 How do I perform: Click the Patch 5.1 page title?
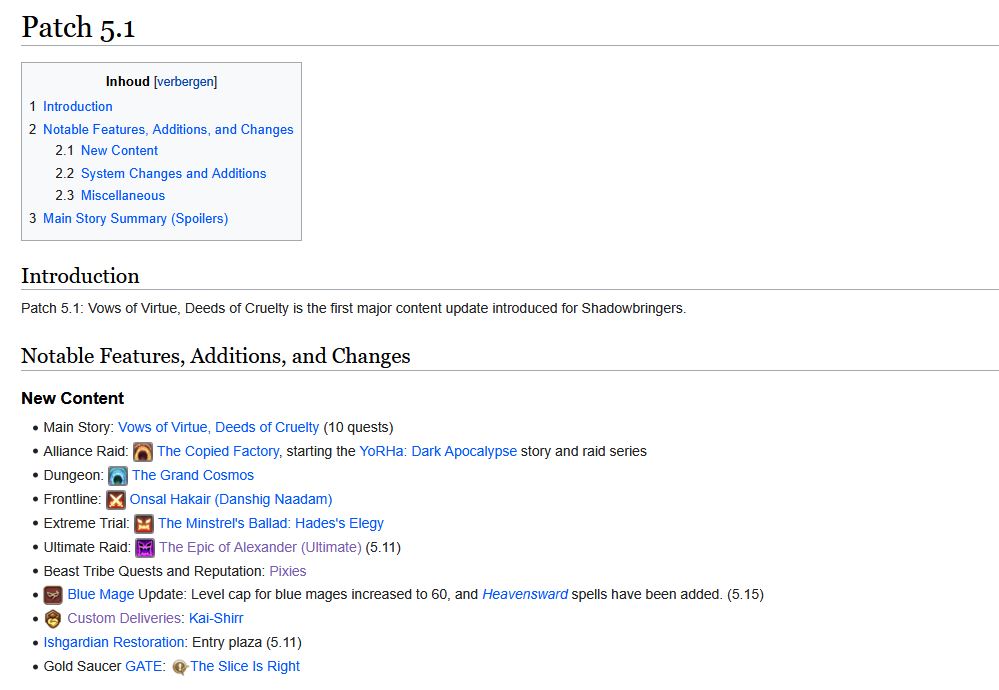coord(78,27)
